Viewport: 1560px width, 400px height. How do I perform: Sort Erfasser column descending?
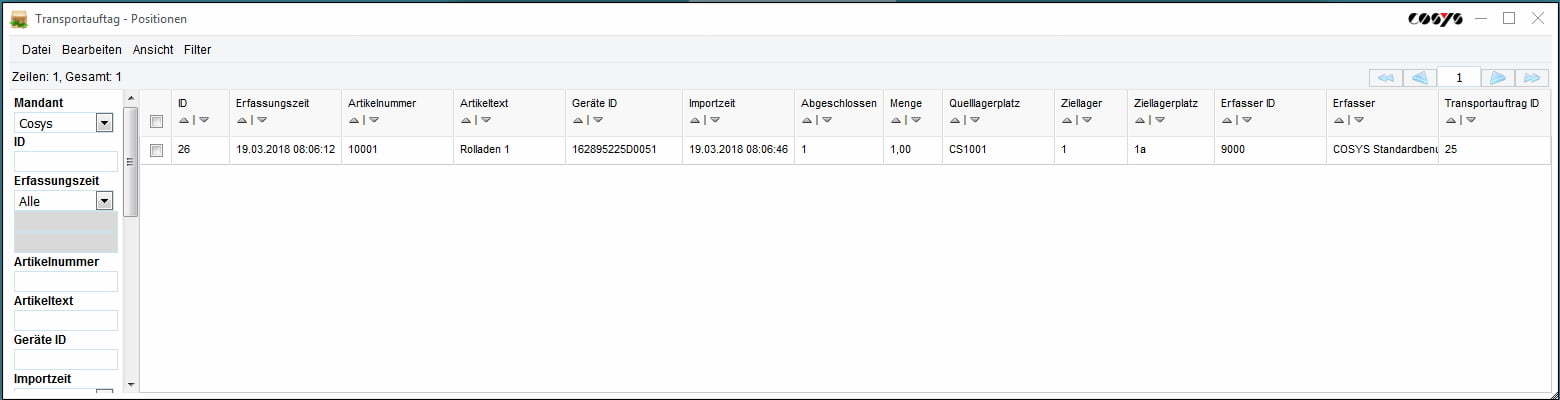(1359, 120)
